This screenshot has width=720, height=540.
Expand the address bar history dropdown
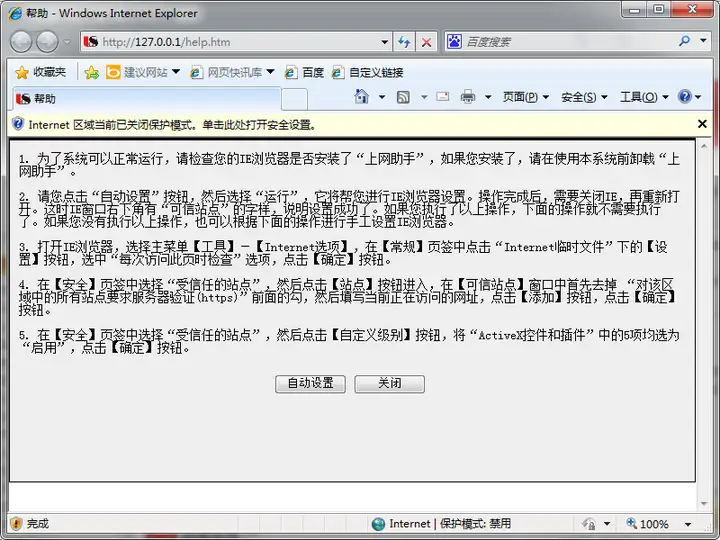coord(384,42)
